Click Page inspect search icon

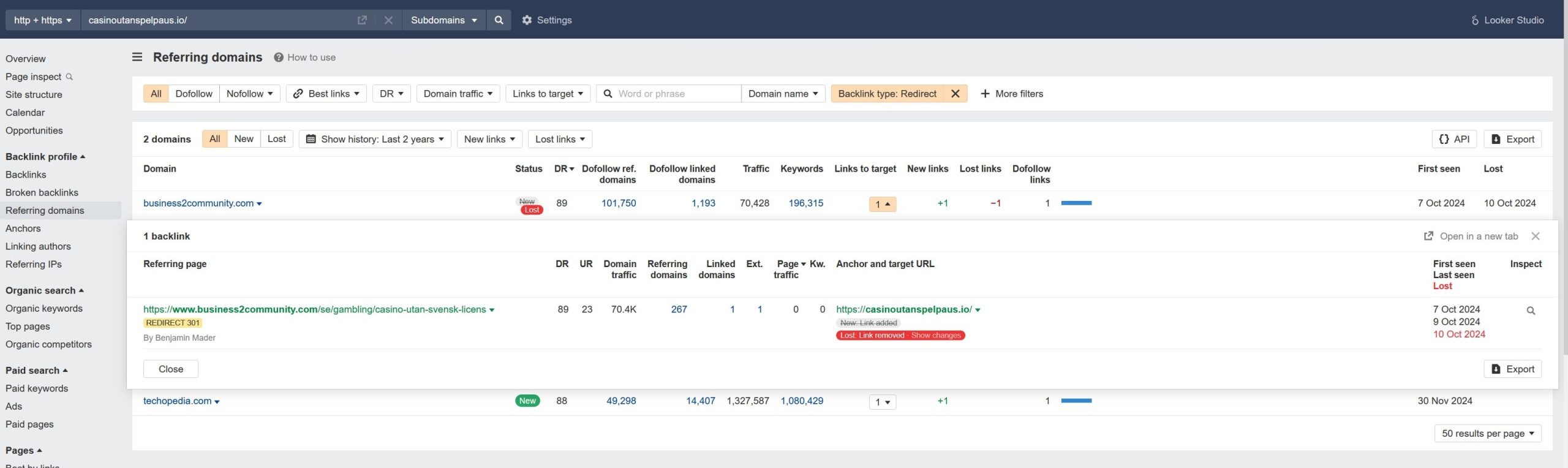[69, 77]
